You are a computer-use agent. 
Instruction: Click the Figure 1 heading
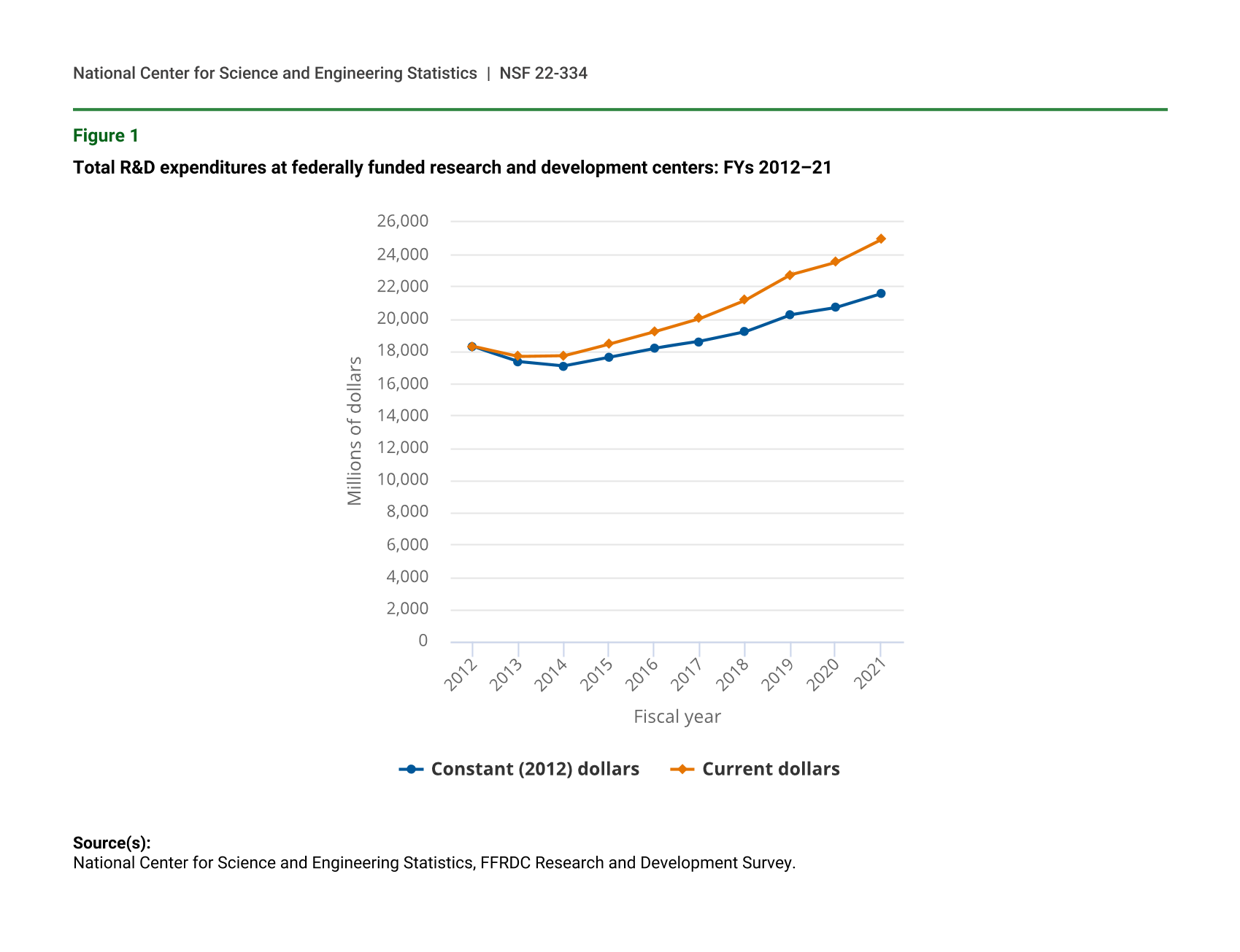pos(106,136)
